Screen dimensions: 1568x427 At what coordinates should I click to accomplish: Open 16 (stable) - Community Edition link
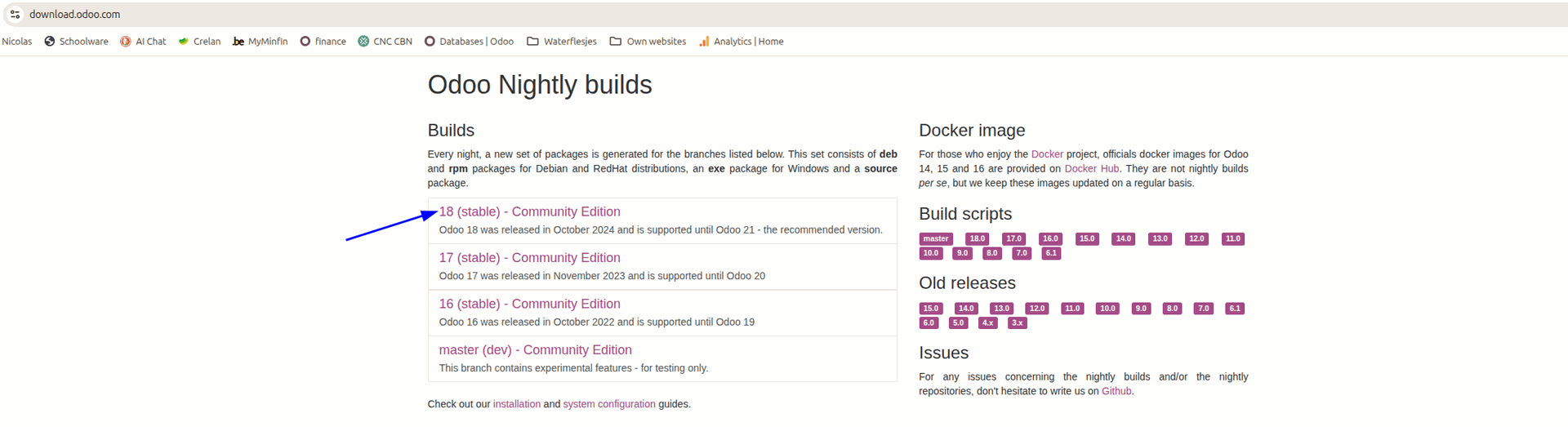point(529,304)
